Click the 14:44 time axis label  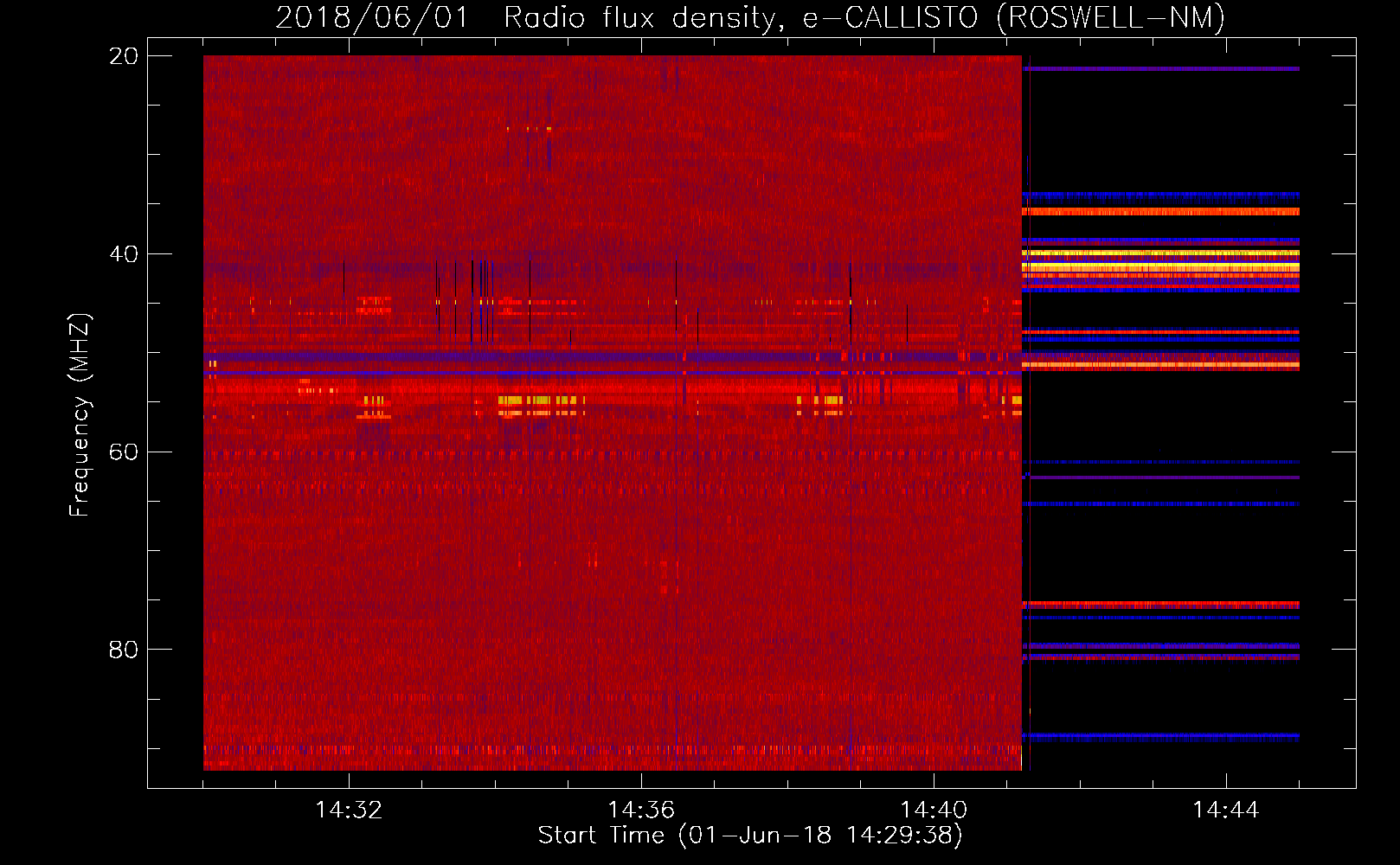tap(1226, 811)
